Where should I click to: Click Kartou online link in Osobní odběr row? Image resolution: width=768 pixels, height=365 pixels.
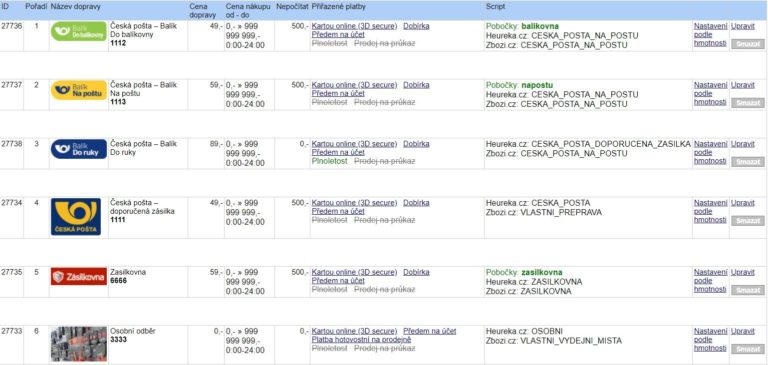click(x=354, y=331)
